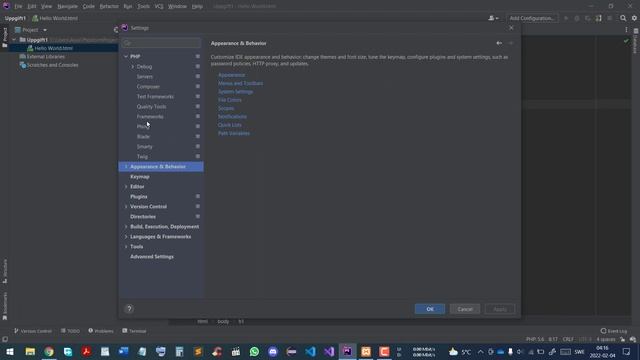Open WhatsApp from taskbar
The image size is (640, 360).
254,351
